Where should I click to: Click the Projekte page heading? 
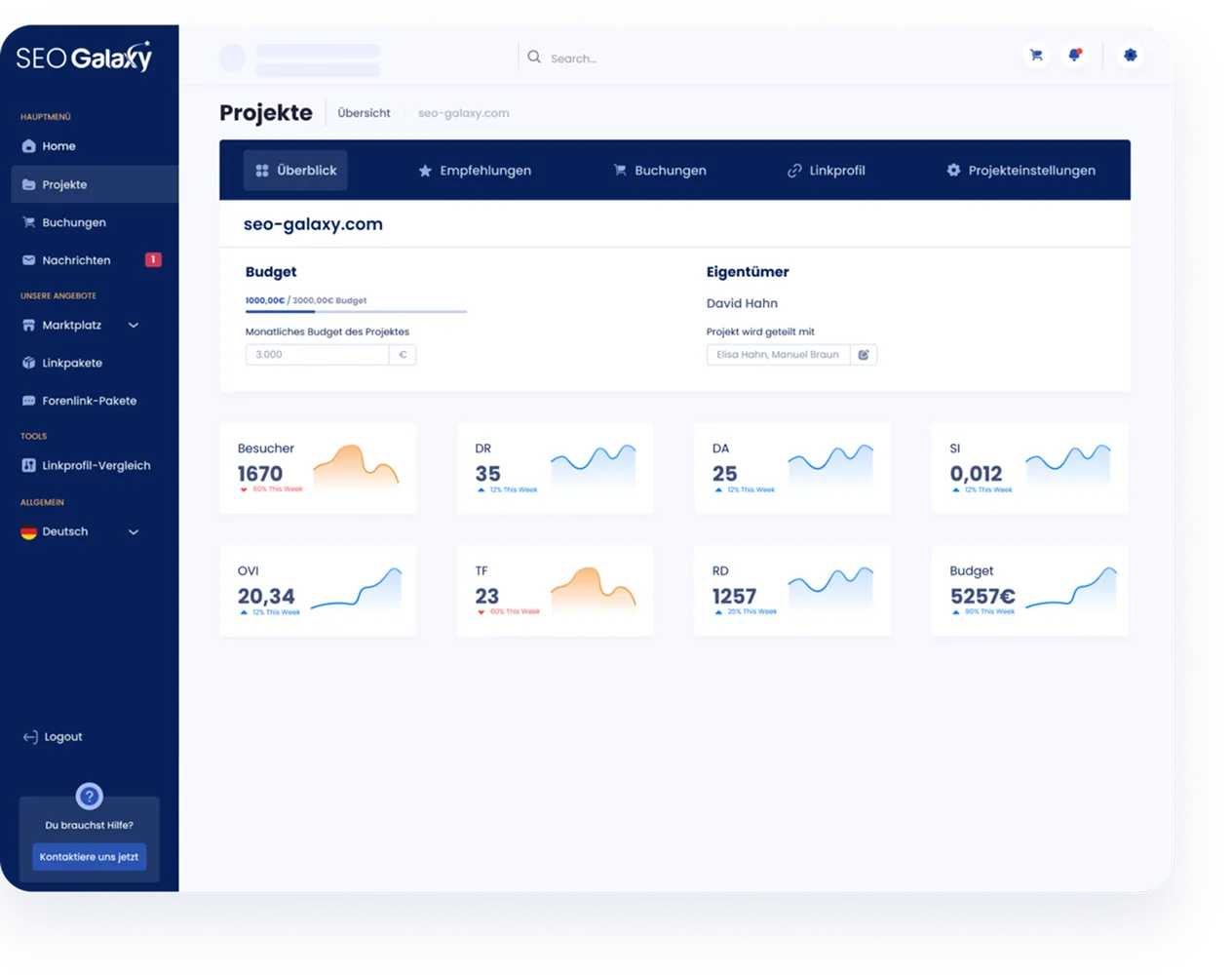pyautogui.click(x=266, y=113)
